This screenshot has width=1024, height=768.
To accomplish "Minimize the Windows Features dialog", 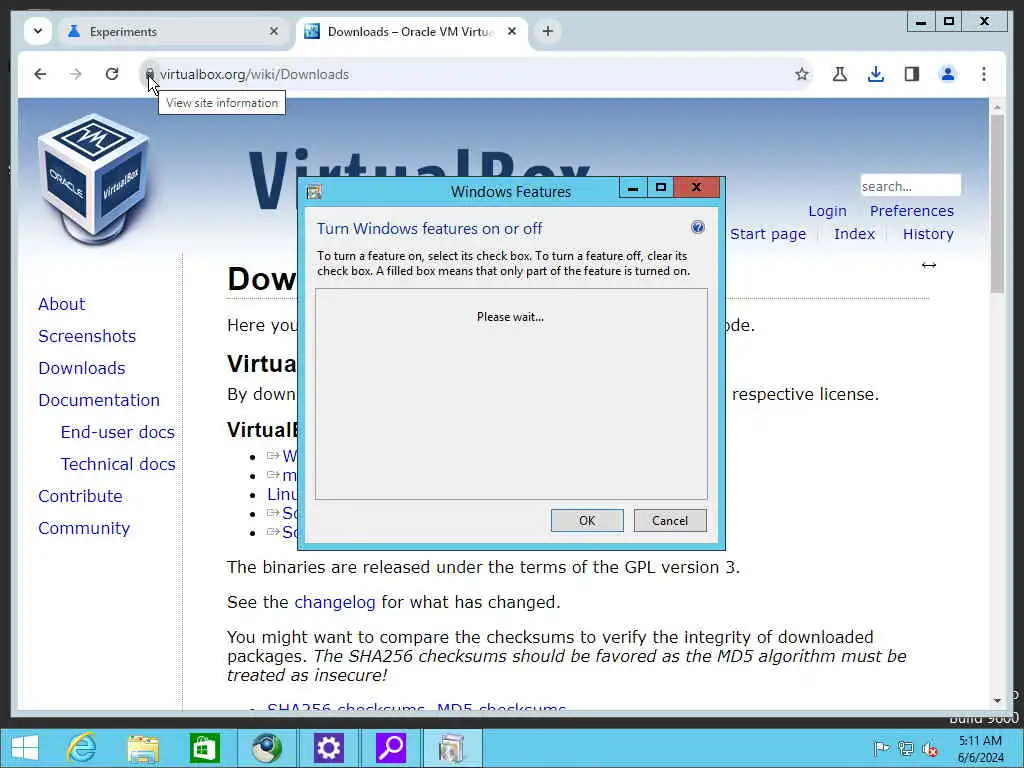I will coord(633,188).
